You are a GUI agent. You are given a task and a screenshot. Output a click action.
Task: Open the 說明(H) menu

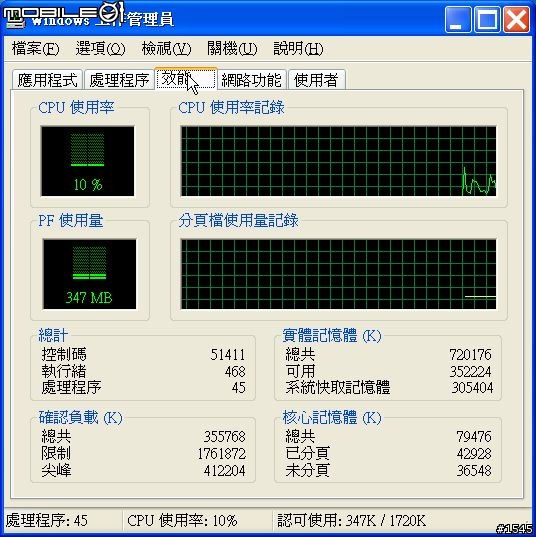[298, 48]
